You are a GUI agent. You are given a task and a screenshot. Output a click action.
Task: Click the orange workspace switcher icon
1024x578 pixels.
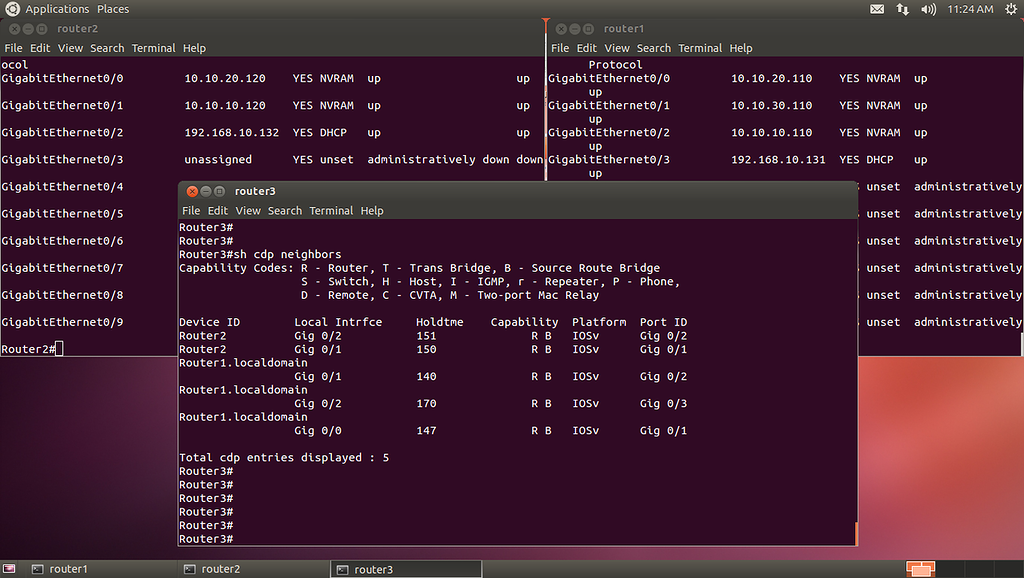coord(920,569)
